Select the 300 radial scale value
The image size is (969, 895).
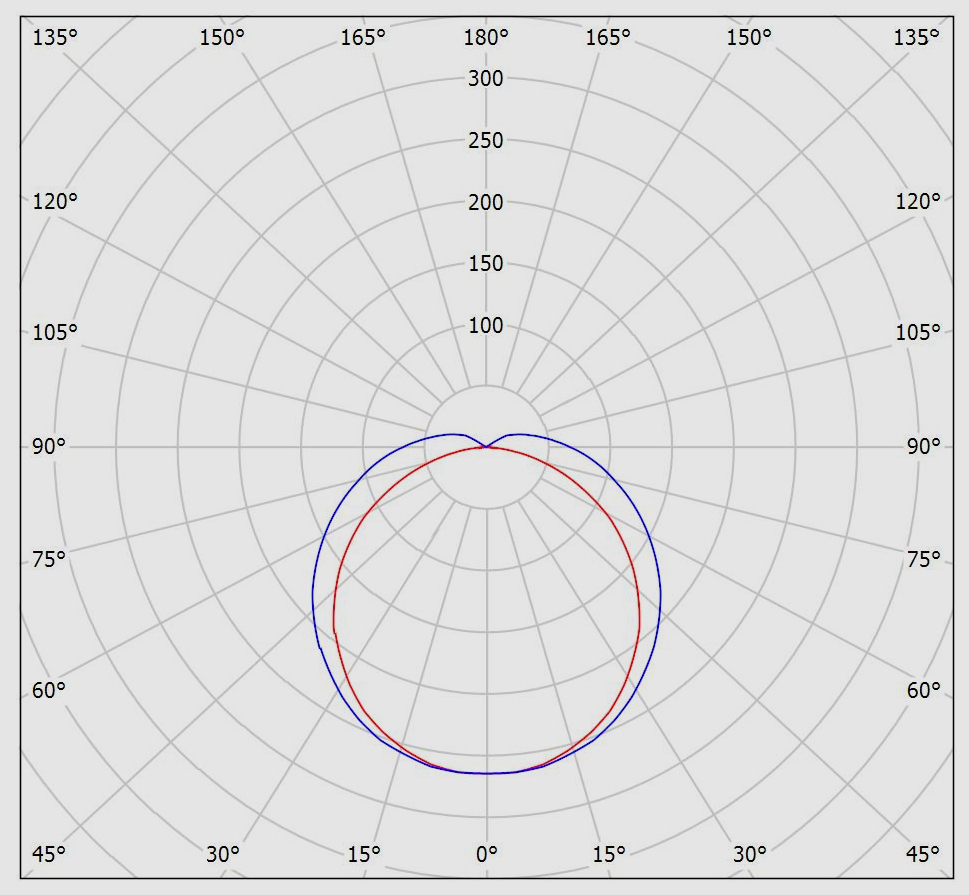pyautogui.click(x=486, y=78)
